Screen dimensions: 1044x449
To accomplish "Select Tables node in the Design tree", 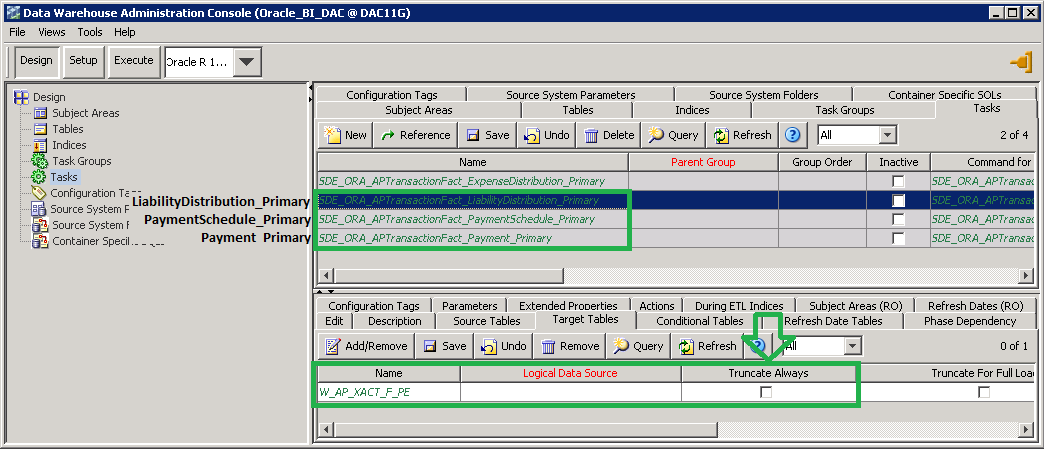I will [67, 129].
